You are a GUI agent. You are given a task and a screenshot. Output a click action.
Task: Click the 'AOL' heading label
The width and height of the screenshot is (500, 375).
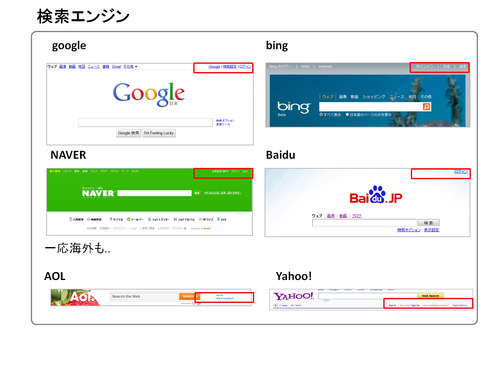pos(55,276)
